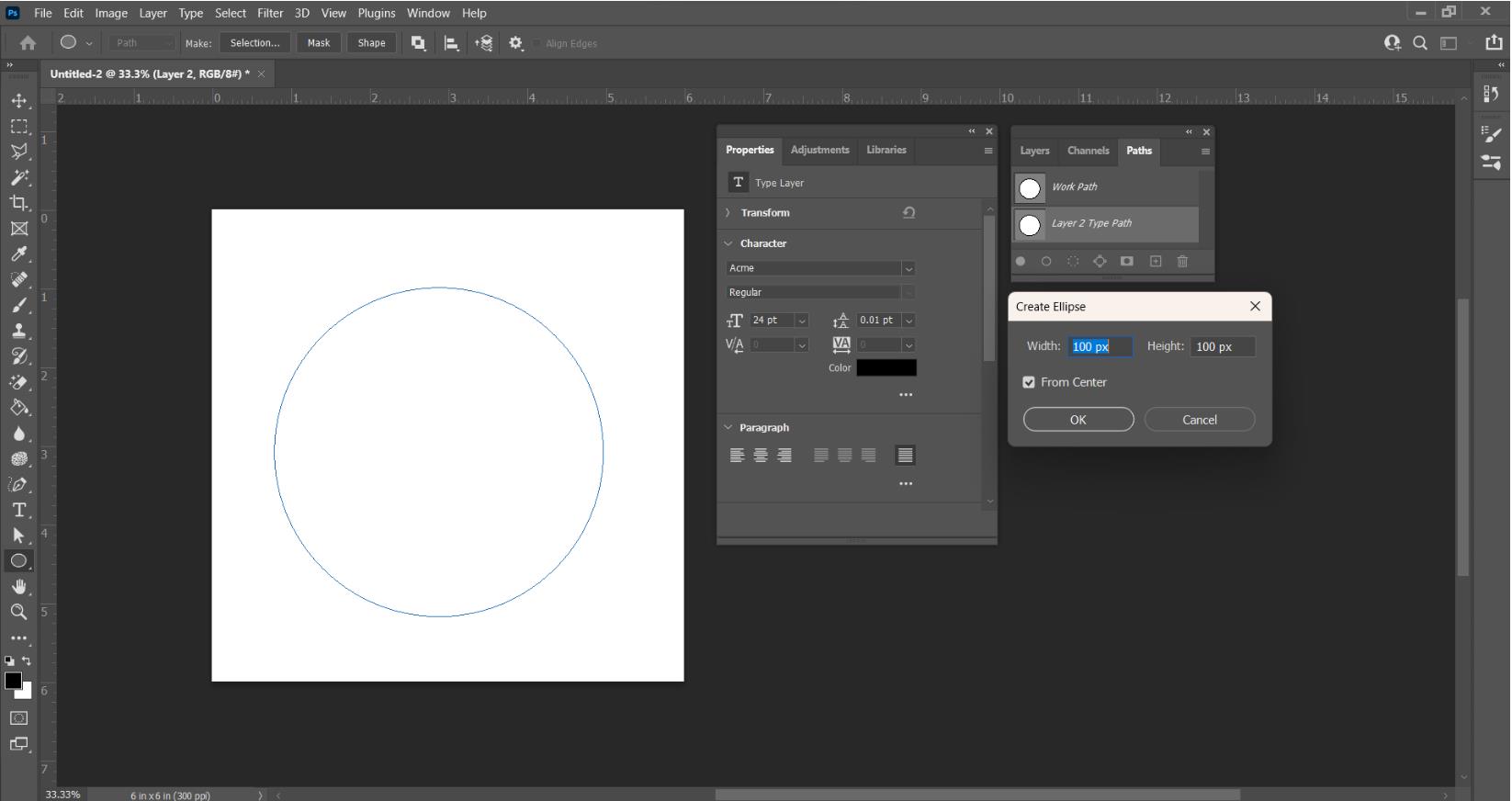Screen dimensions: 1512x801
Task: Select the Magic Wand tool
Action: [x=18, y=177]
